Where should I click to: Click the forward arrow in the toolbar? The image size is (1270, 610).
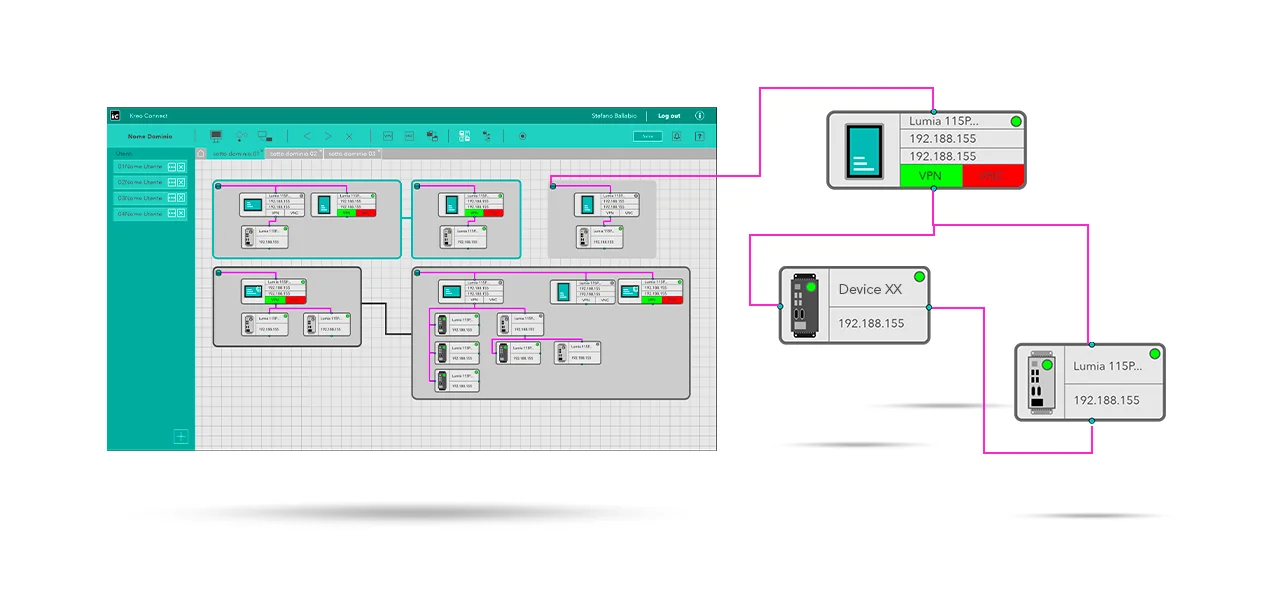[x=328, y=136]
